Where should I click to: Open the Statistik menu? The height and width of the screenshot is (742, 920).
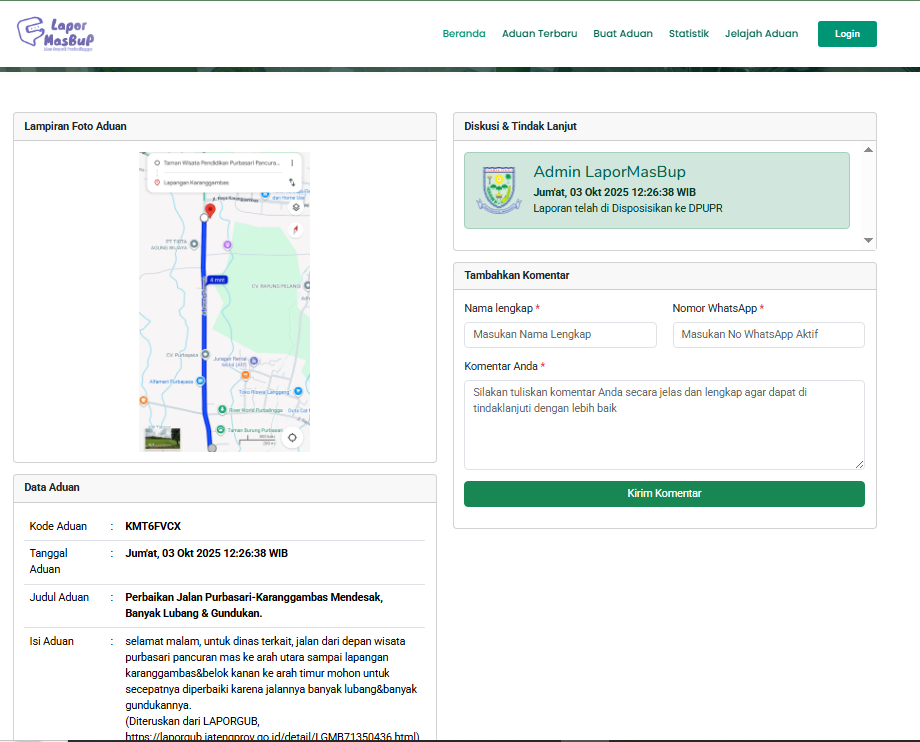coord(689,34)
